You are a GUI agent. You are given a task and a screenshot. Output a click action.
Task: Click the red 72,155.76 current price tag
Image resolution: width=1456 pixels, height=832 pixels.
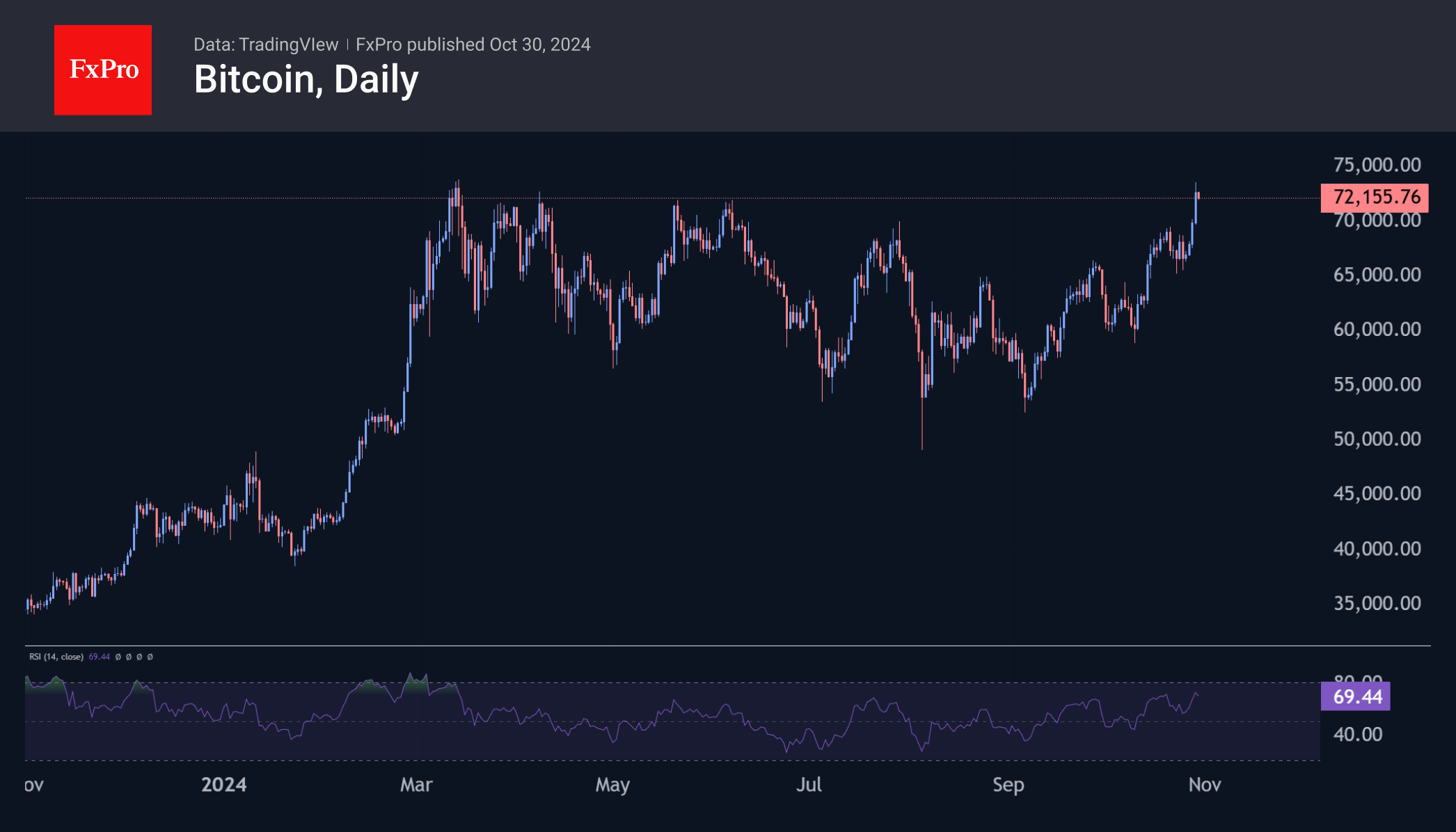(1375, 198)
